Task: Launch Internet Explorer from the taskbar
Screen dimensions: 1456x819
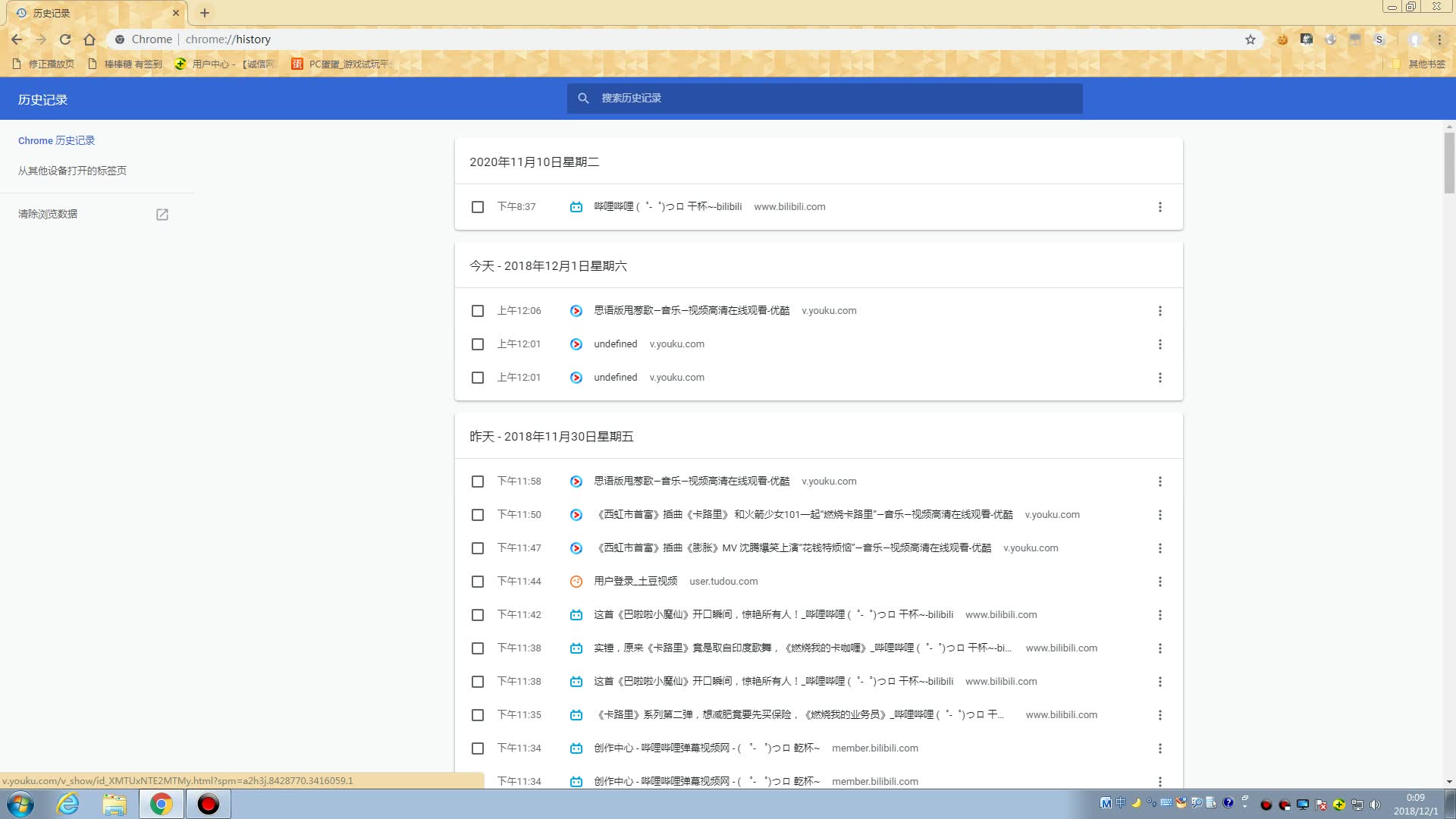Action: (68, 804)
